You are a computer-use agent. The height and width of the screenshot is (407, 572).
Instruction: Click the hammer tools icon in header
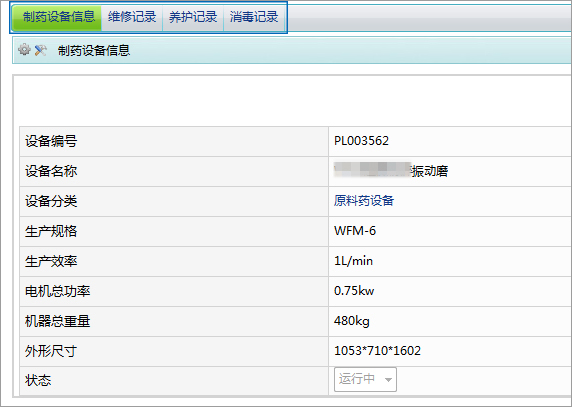pos(40,50)
